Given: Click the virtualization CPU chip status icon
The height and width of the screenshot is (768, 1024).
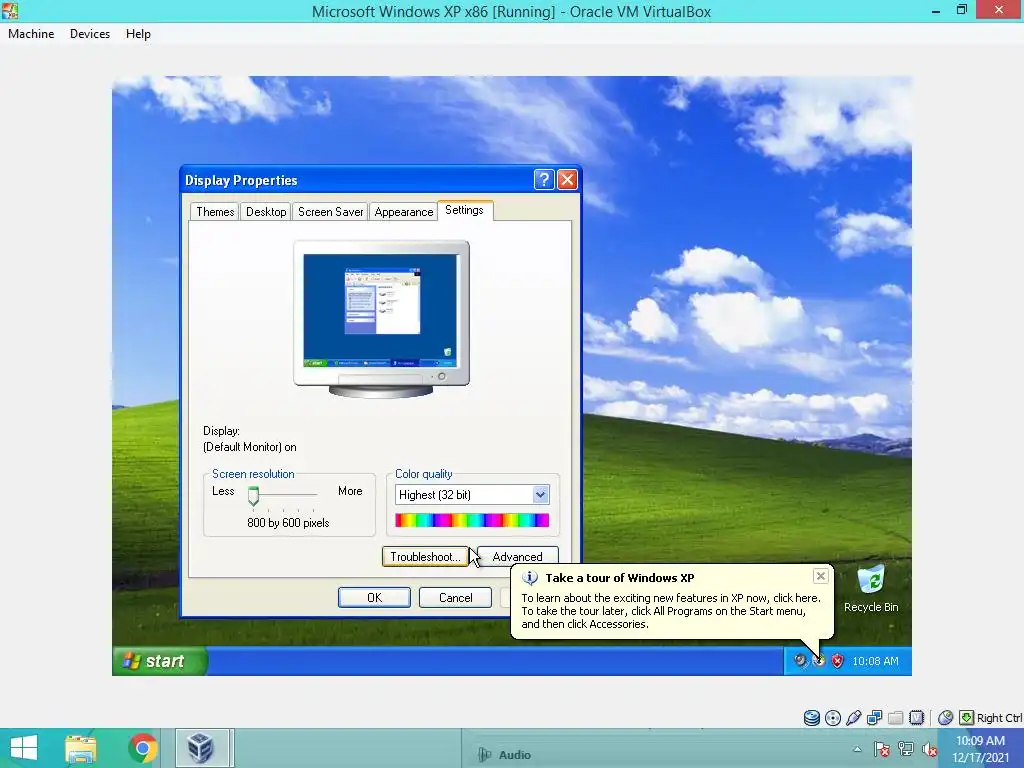Looking at the screenshot, I should point(916,718).
